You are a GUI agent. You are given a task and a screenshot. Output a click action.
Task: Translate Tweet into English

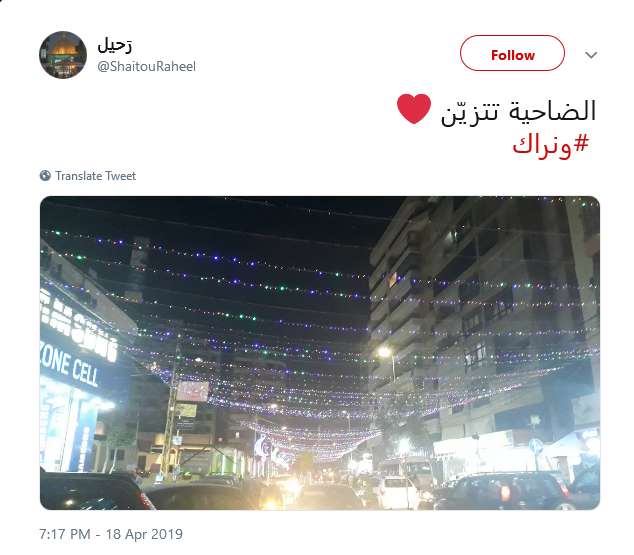(95, 176)
